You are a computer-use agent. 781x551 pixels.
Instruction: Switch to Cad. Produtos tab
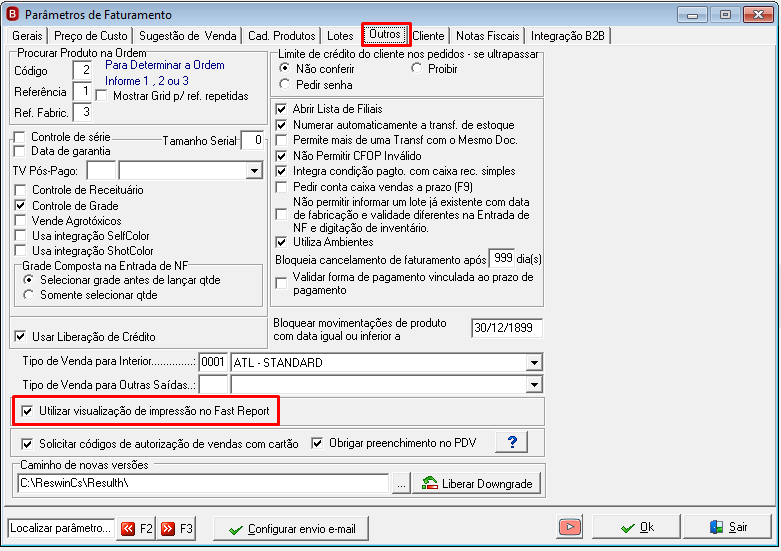pyautogui.click(x=281, y=36)
